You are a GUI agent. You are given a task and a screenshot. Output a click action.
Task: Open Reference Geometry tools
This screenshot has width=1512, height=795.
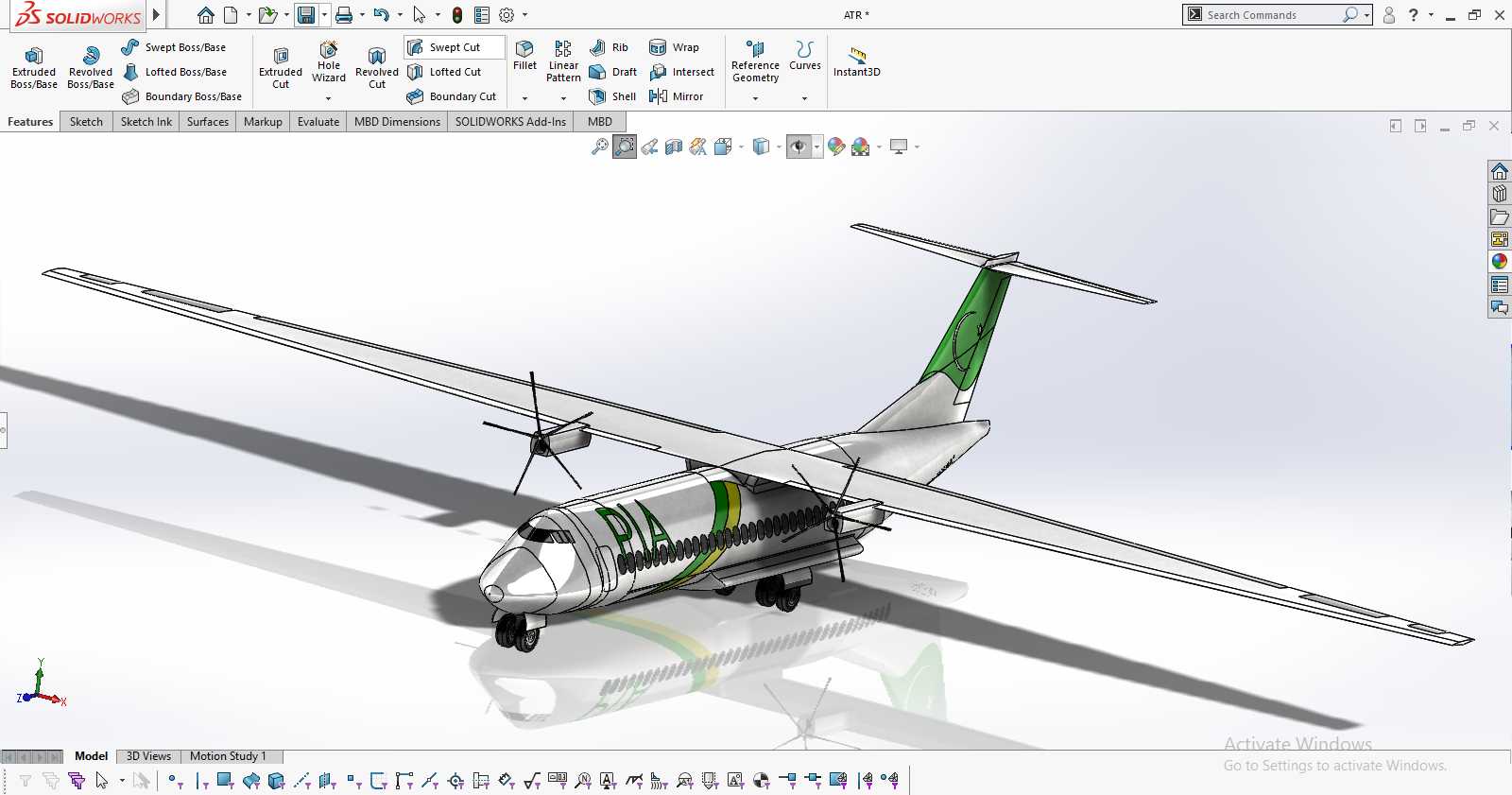point(755,61)
